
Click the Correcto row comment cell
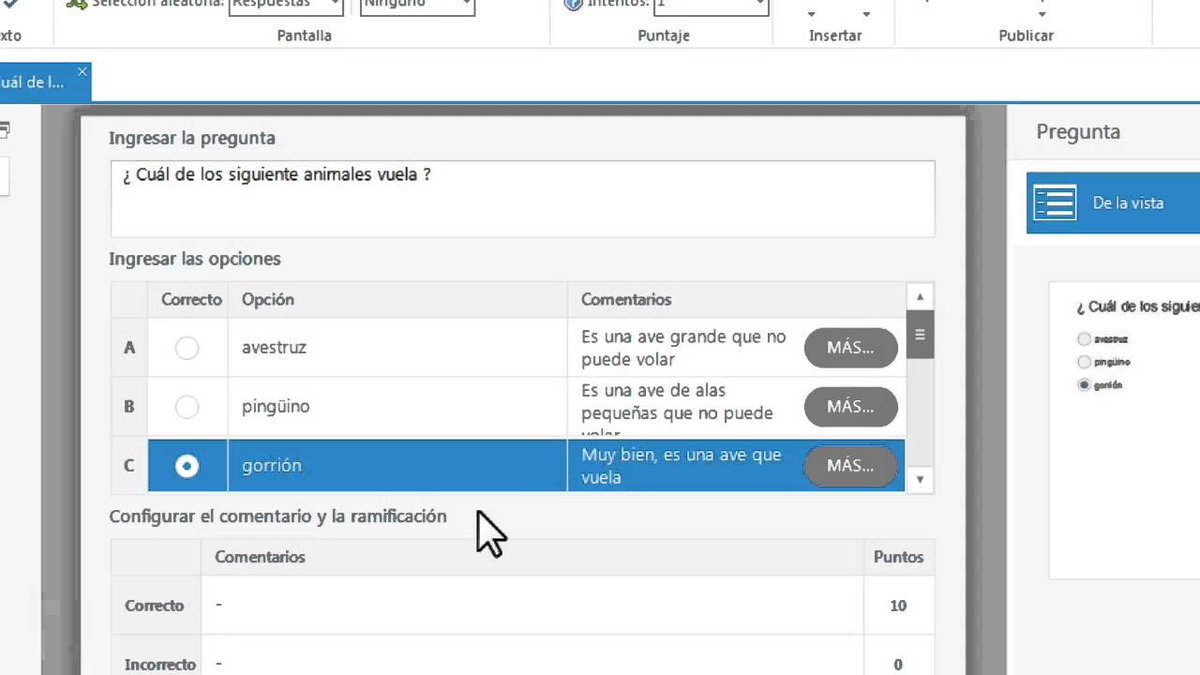coord(532,605)
